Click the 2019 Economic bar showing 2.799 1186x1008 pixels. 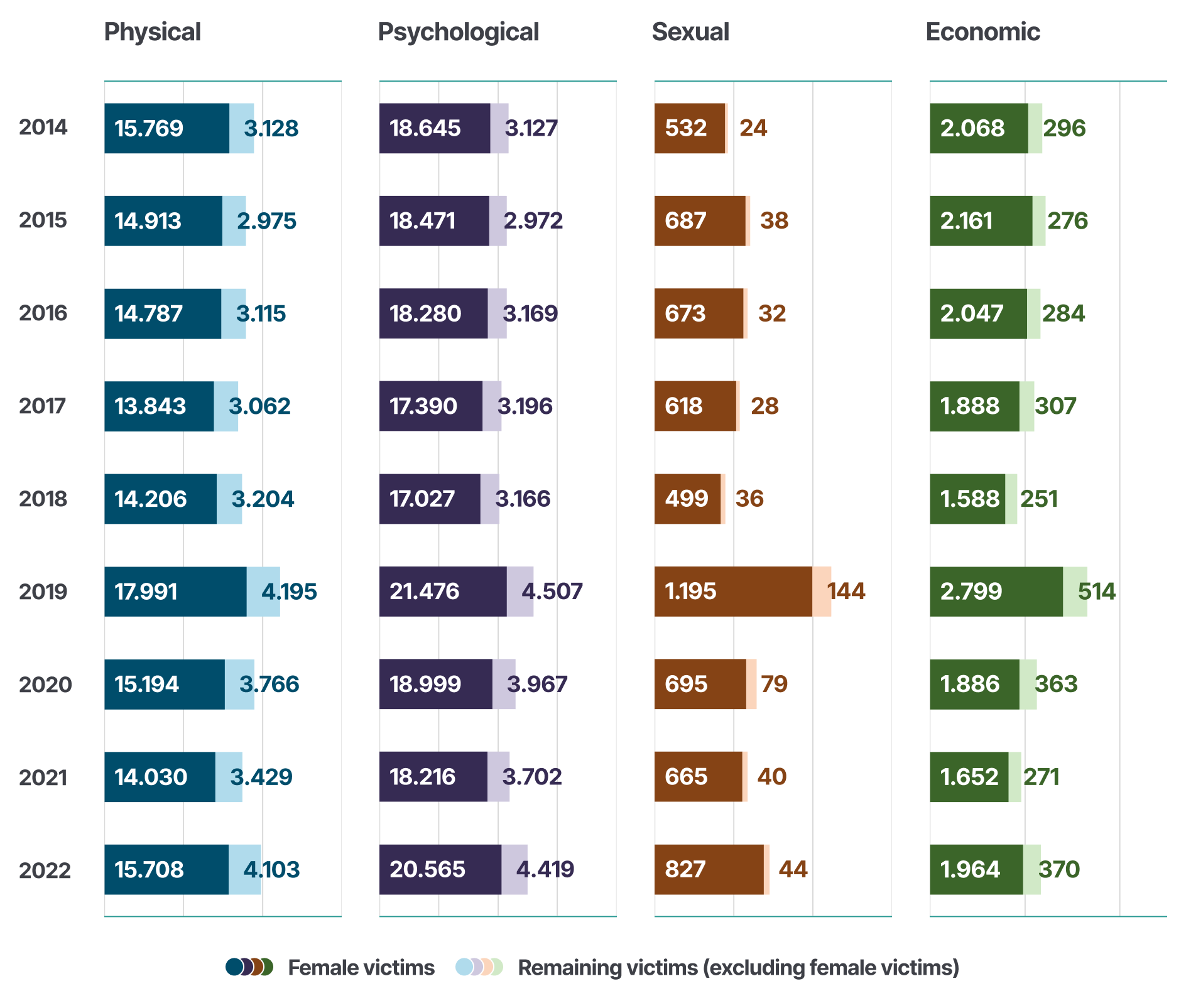[x=996, y=592]
